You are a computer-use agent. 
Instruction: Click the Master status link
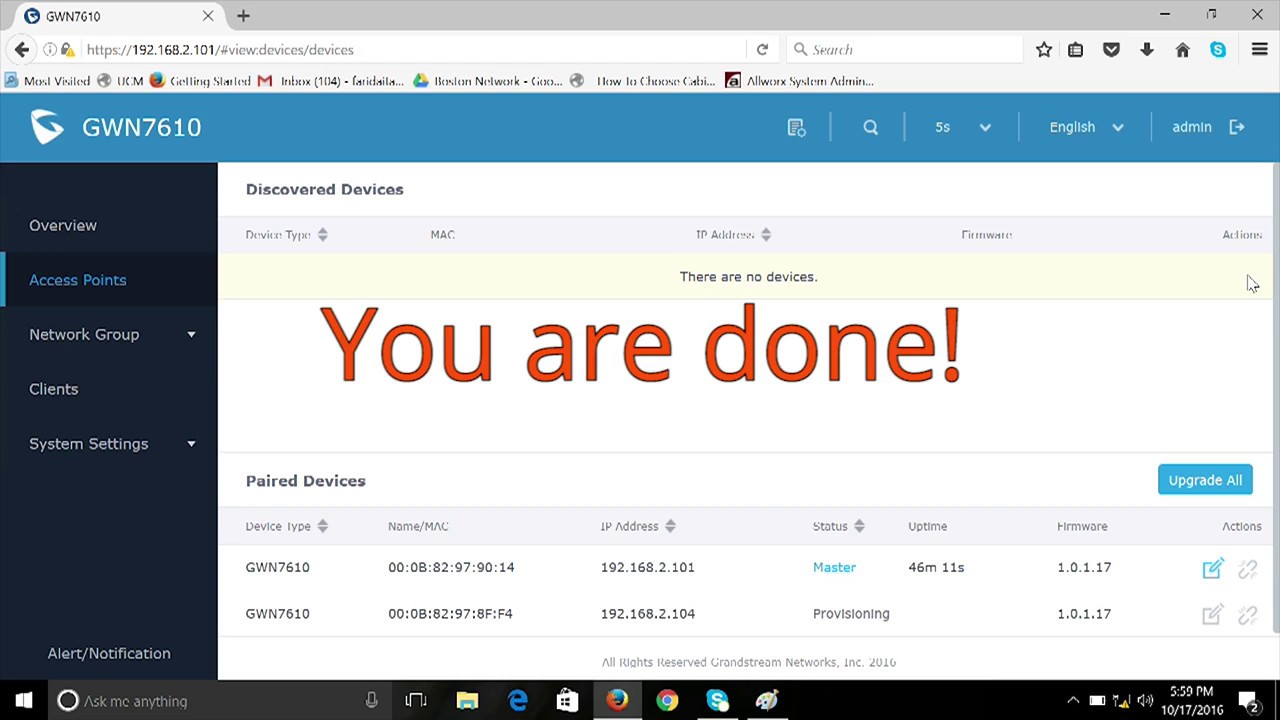pyautogui.click(x=834, y=568)
